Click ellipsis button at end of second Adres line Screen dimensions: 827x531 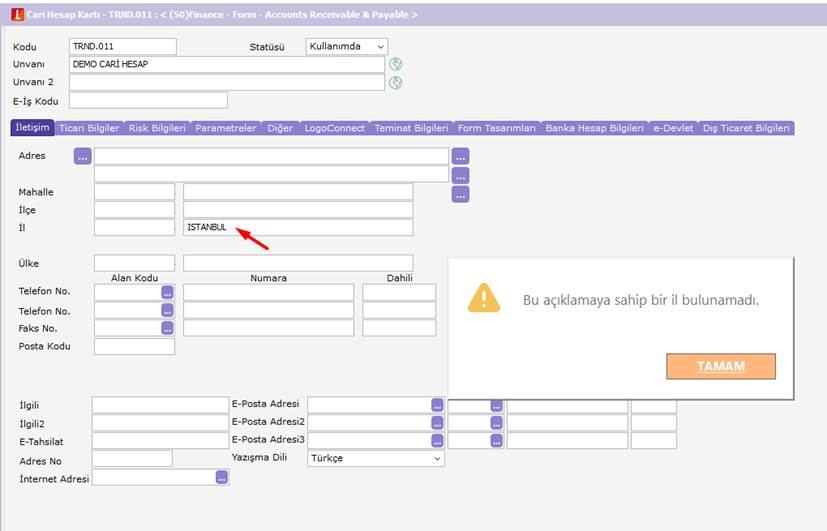coord(460,176)
